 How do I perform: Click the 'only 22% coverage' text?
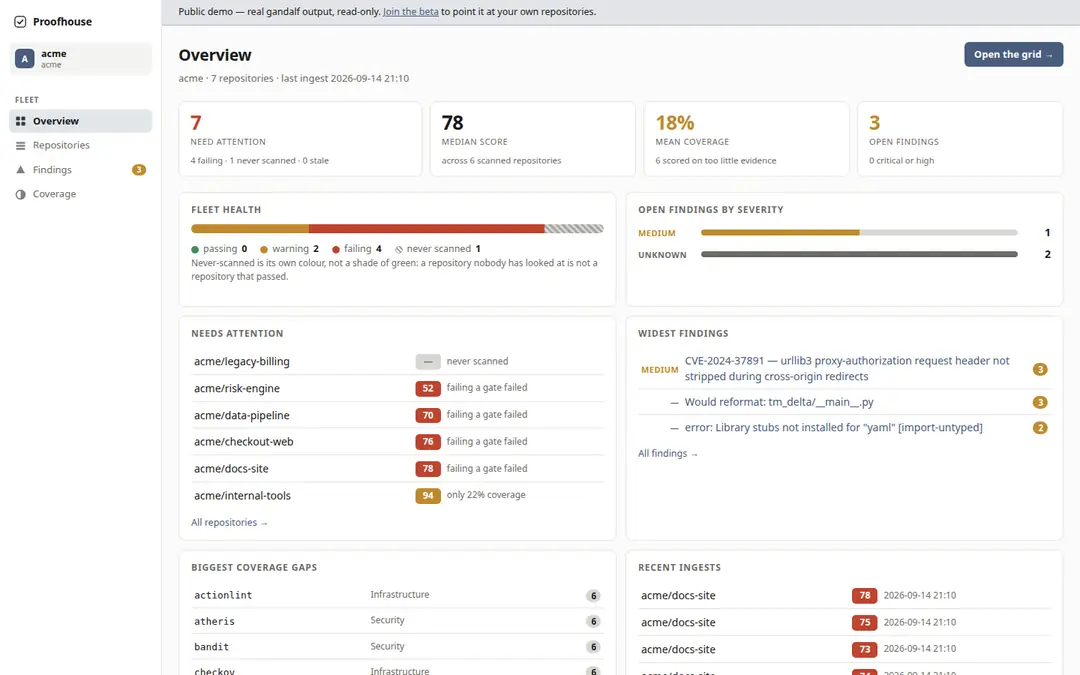click(x=486, y=495)
